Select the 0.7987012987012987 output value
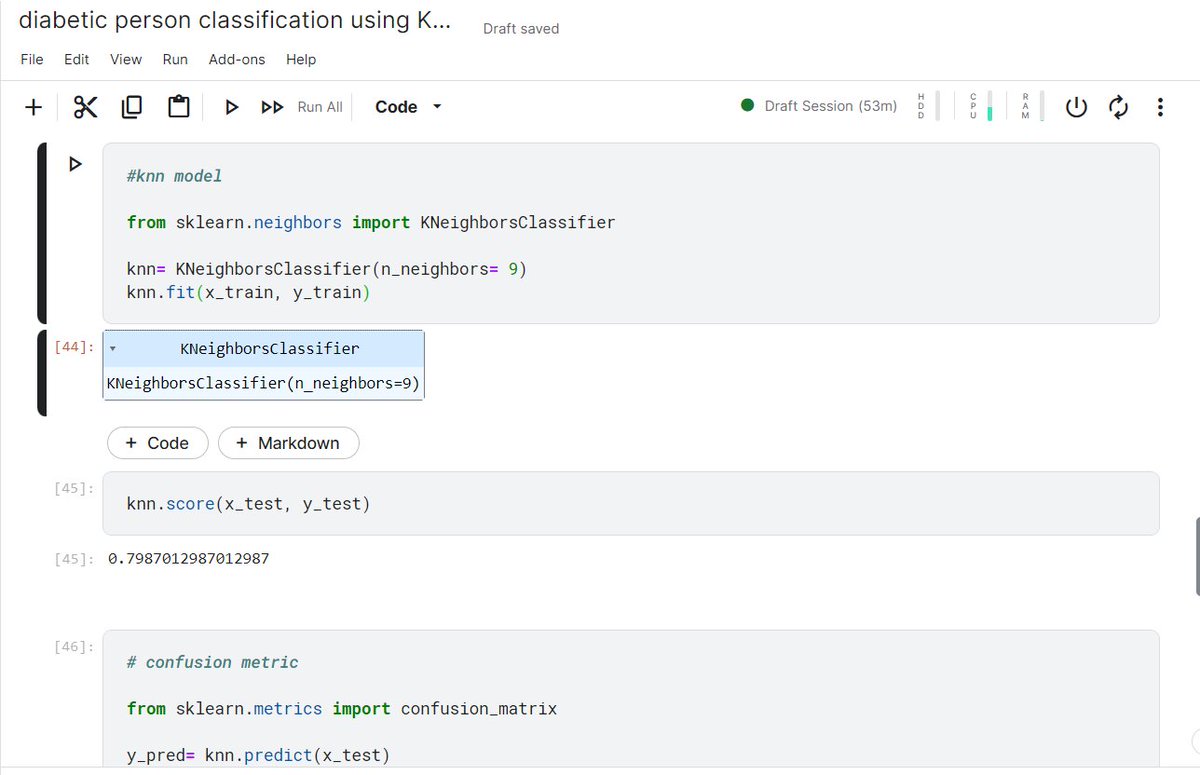The width and height of the screenshot is (1200, 775). point(188,558)
